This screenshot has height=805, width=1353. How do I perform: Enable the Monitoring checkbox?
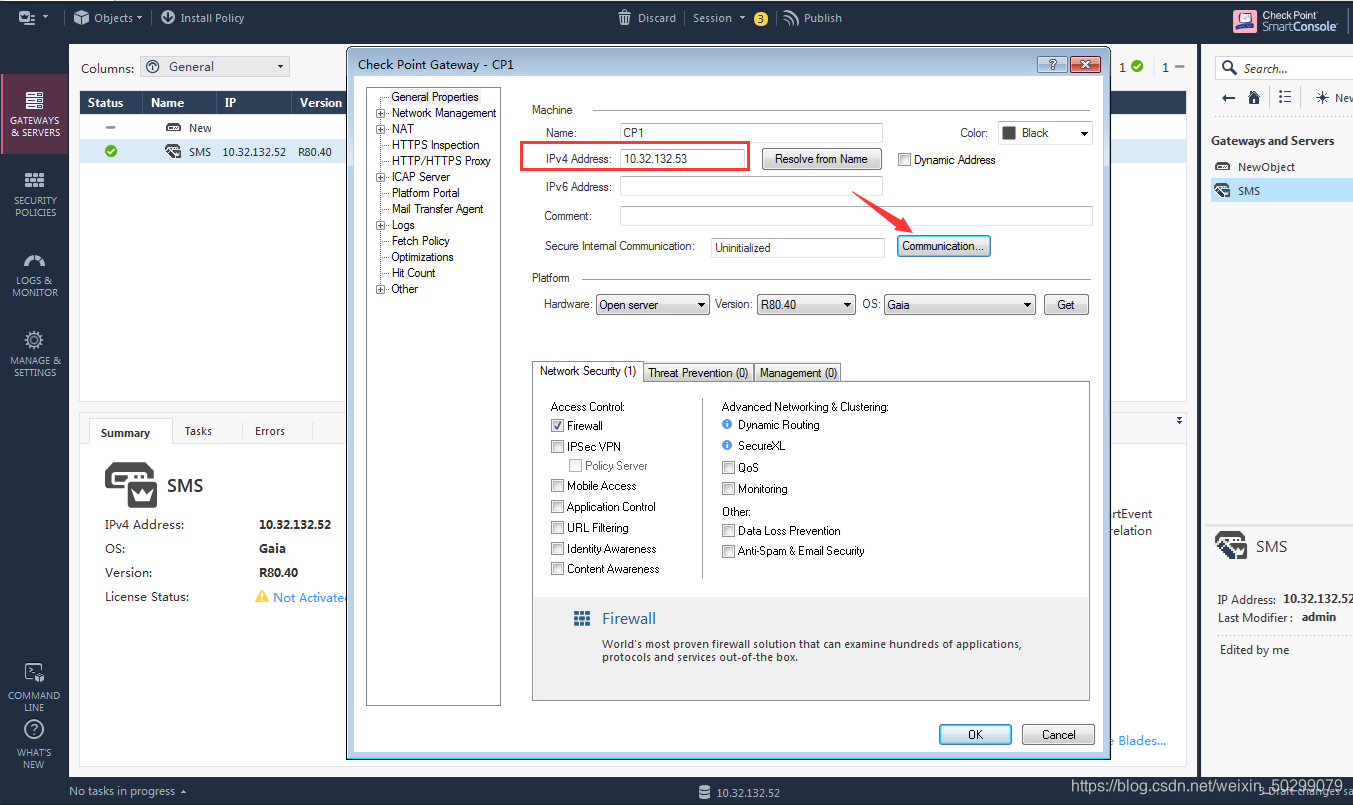(x=728, y=489)
